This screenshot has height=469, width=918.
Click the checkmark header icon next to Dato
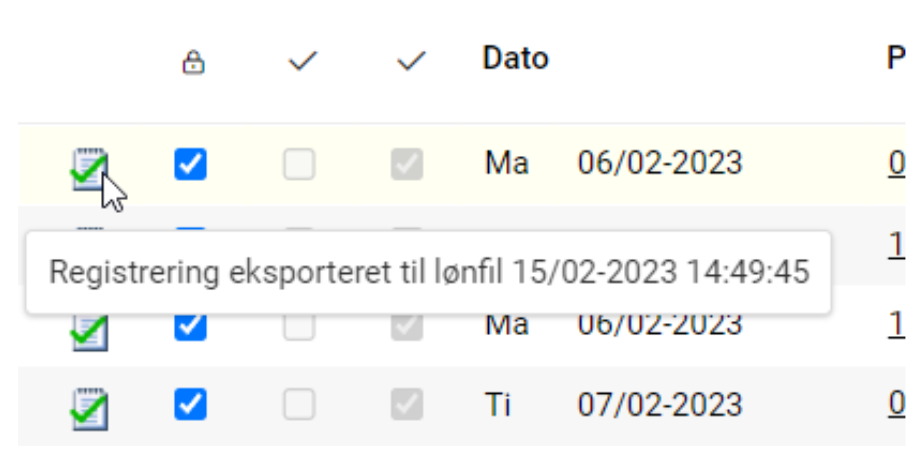pos(410,62)
